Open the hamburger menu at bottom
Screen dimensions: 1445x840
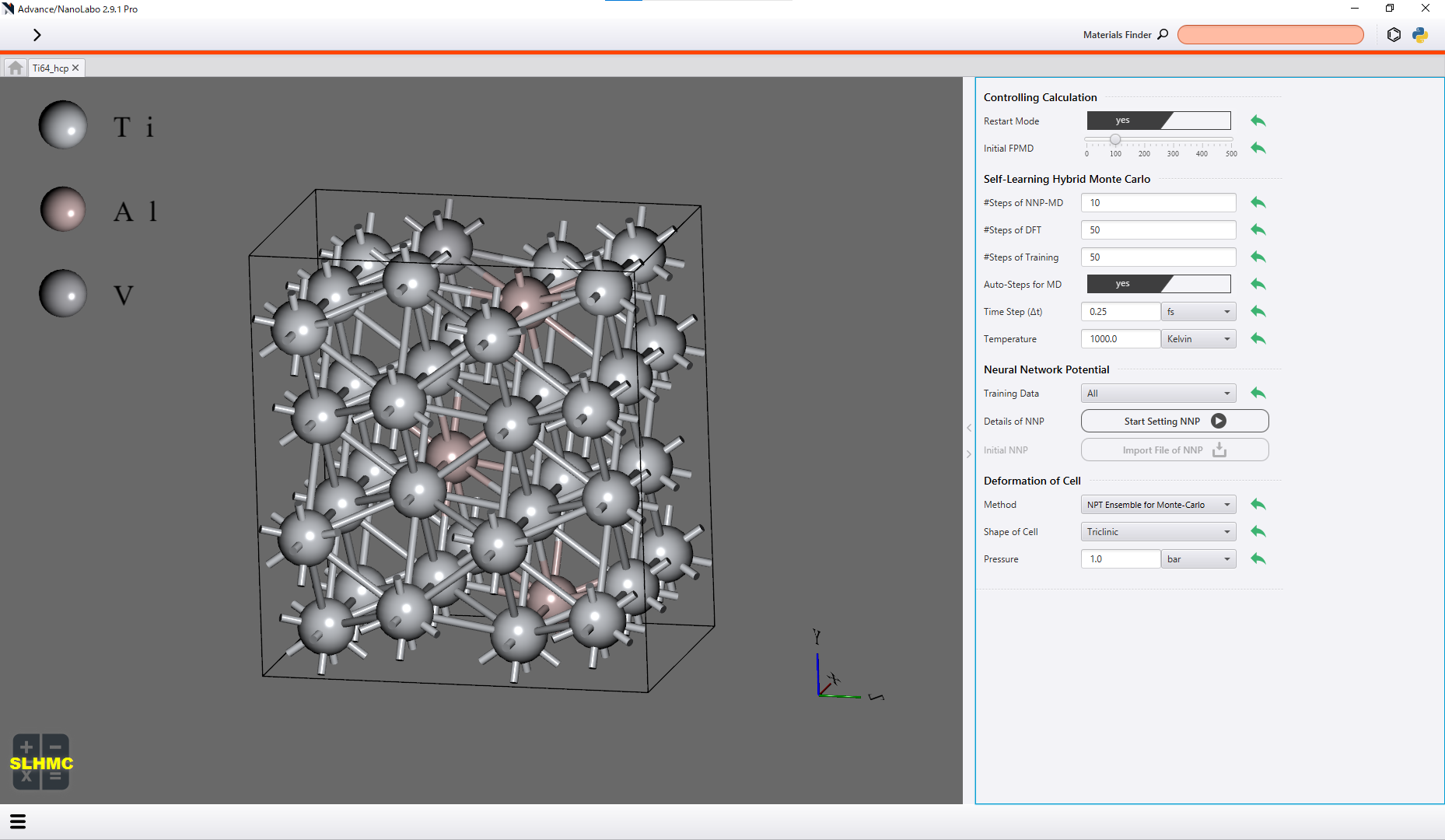click(18, 821)
